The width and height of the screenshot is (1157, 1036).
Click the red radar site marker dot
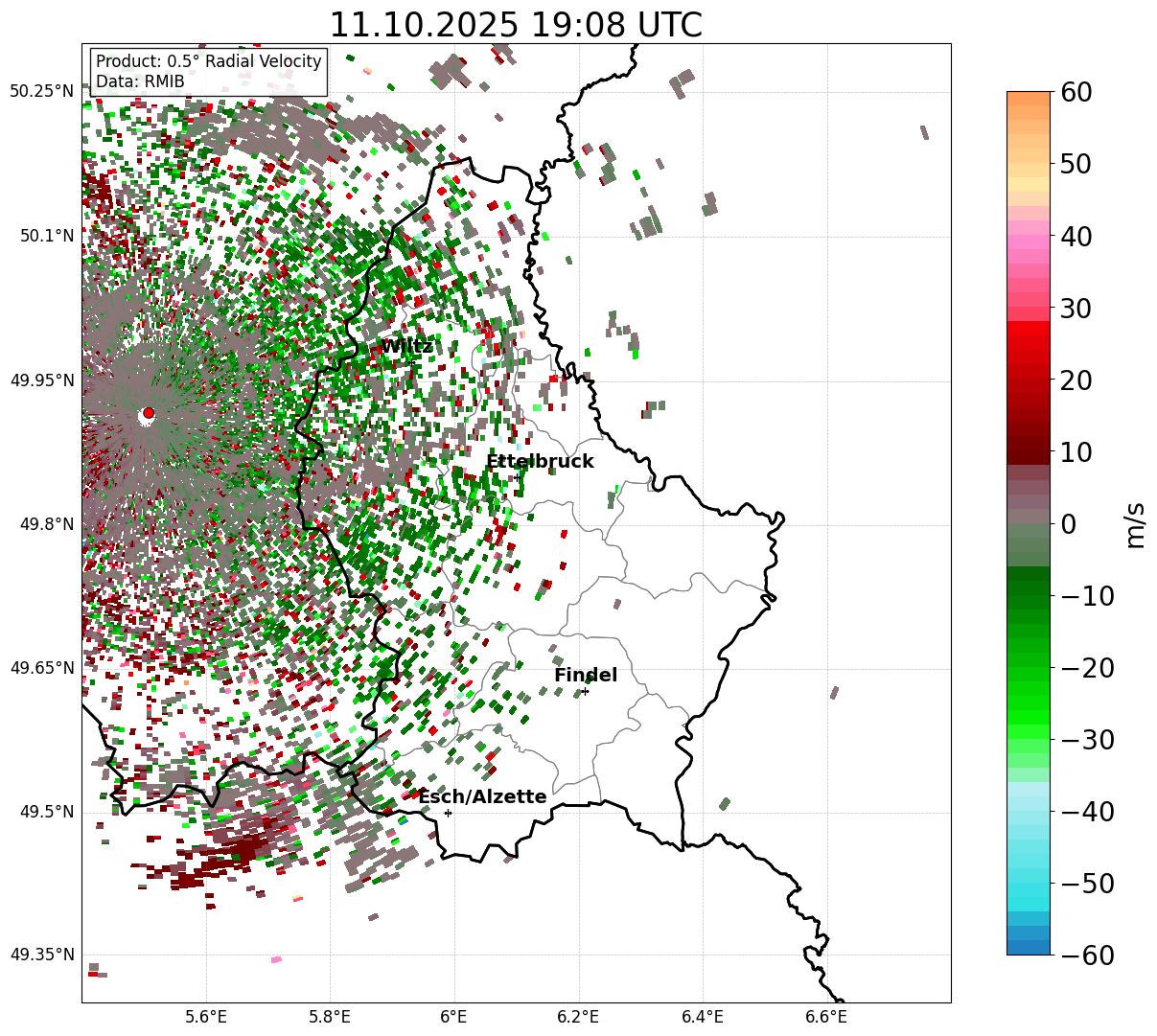pyautogui.click(x=148, y=413)
